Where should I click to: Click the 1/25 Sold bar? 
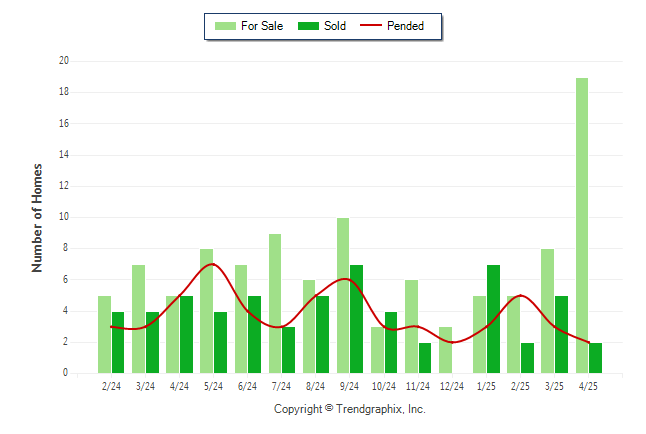pyautogui.click(x=493, y=319)
